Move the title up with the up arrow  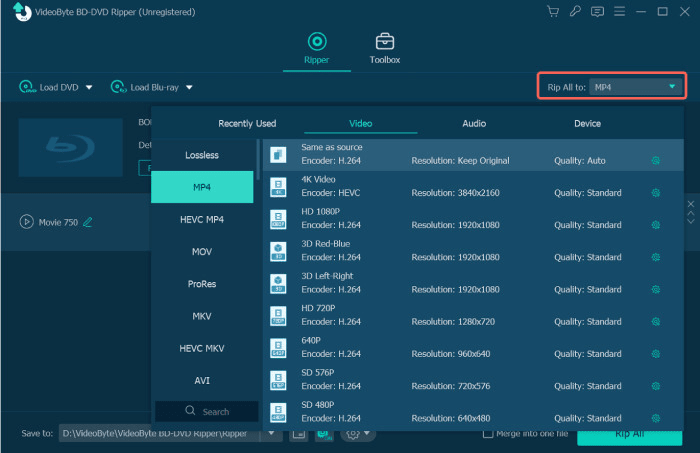click(691, 213)
